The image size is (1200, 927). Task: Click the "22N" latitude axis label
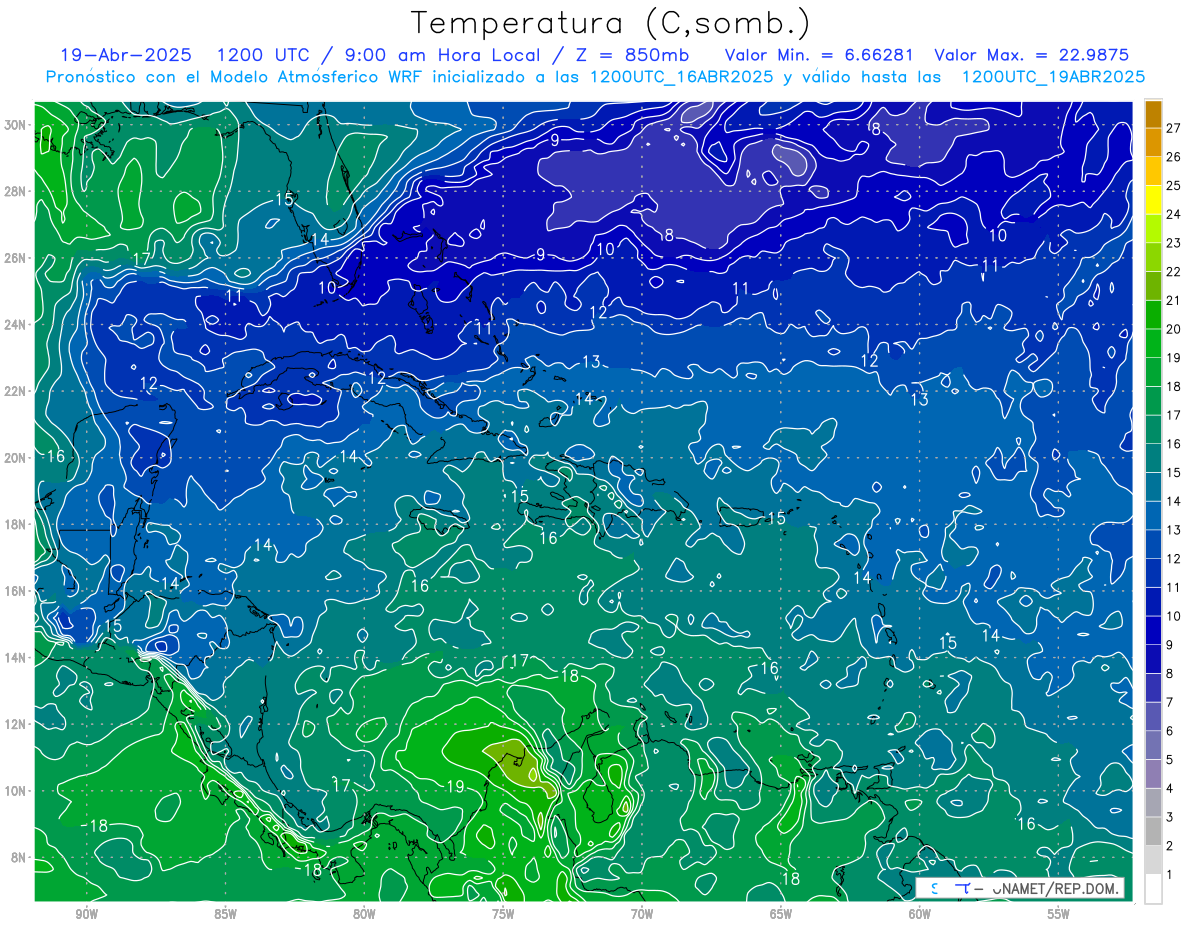coord(14,391)
